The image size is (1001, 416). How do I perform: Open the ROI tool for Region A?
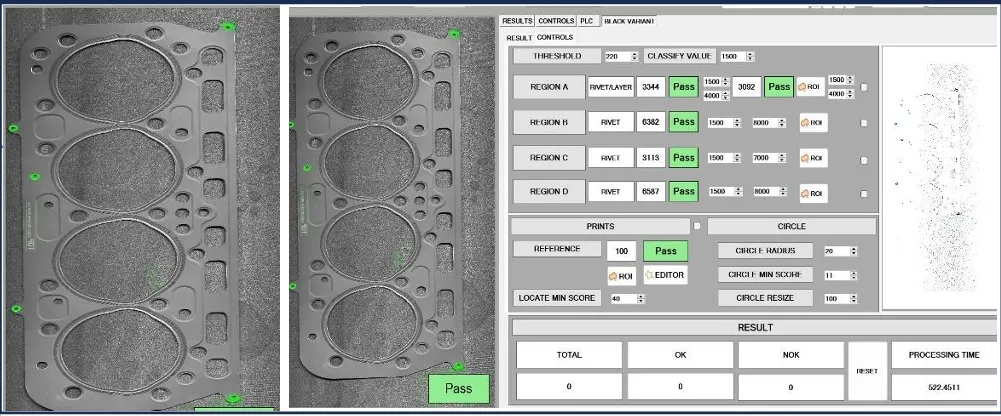point(808,87)
